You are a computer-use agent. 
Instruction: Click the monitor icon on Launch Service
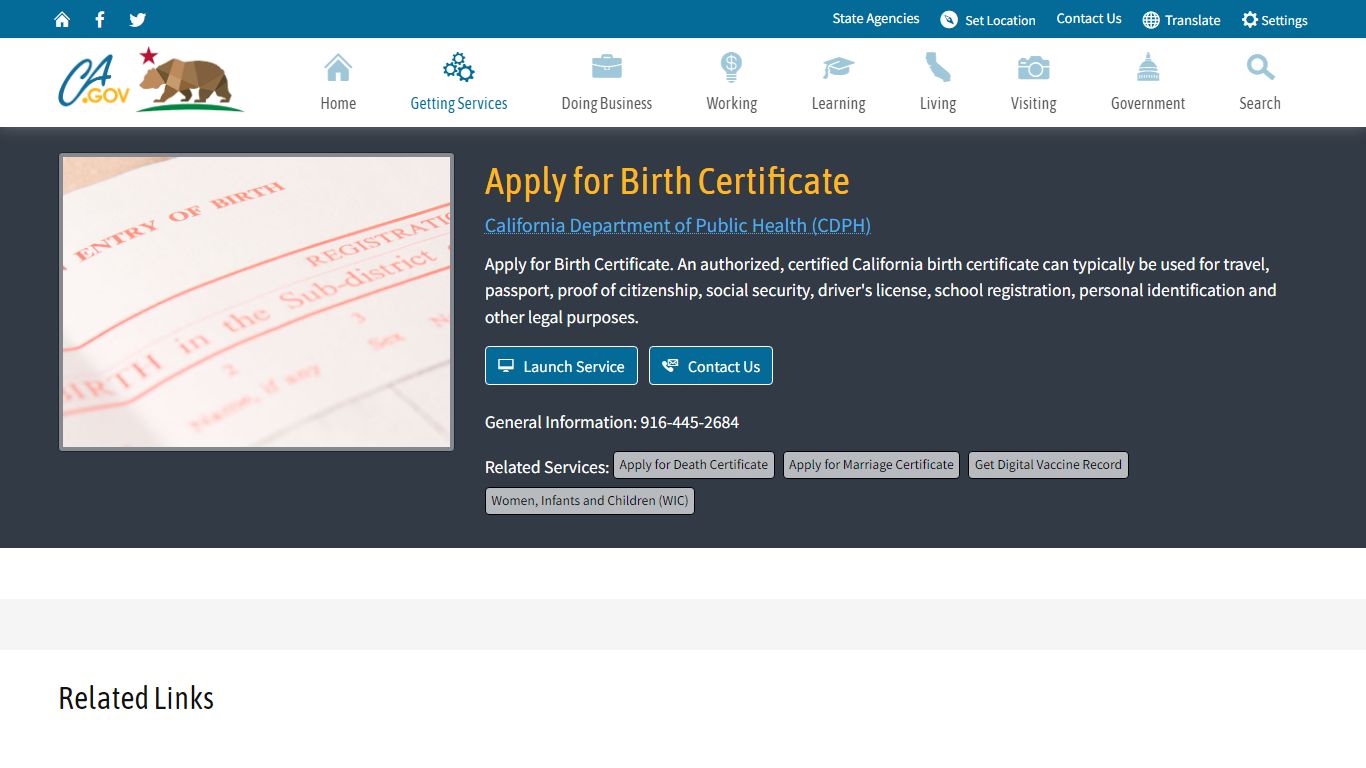point(506,366)
